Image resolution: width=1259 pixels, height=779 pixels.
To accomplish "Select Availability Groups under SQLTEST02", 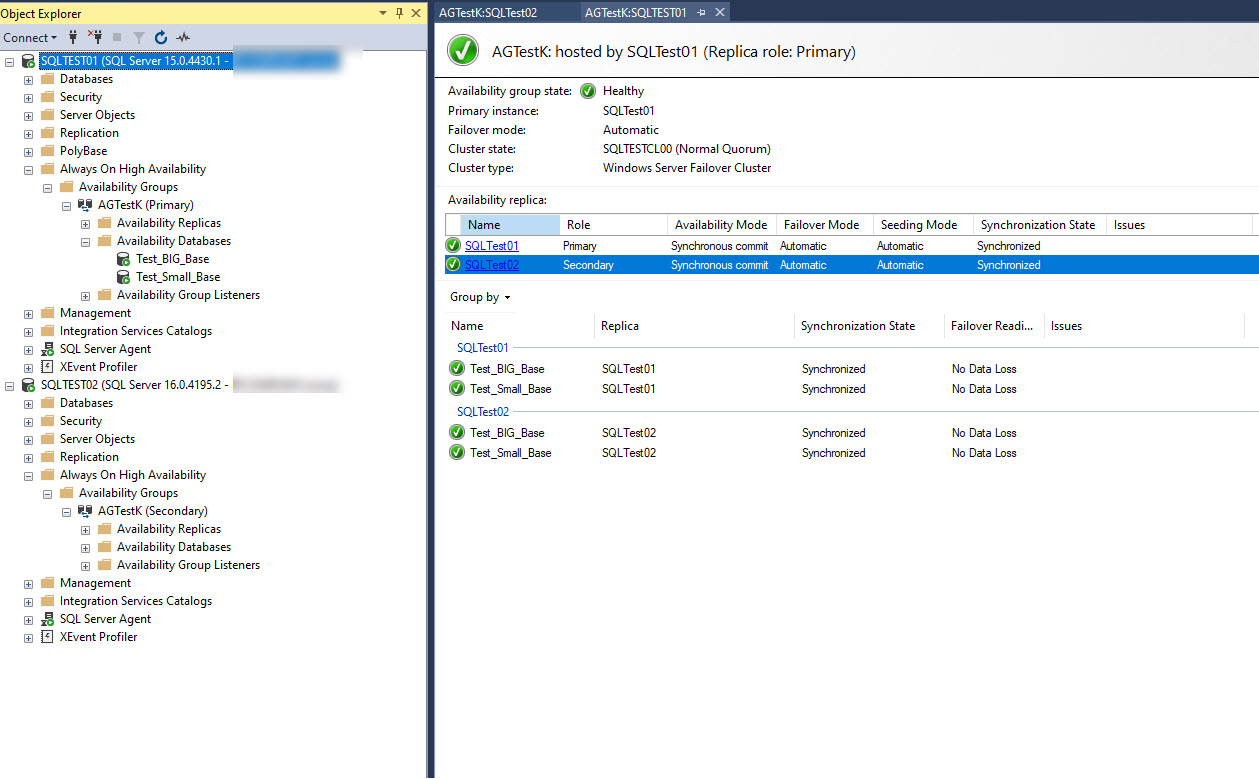I will (128, 493).
